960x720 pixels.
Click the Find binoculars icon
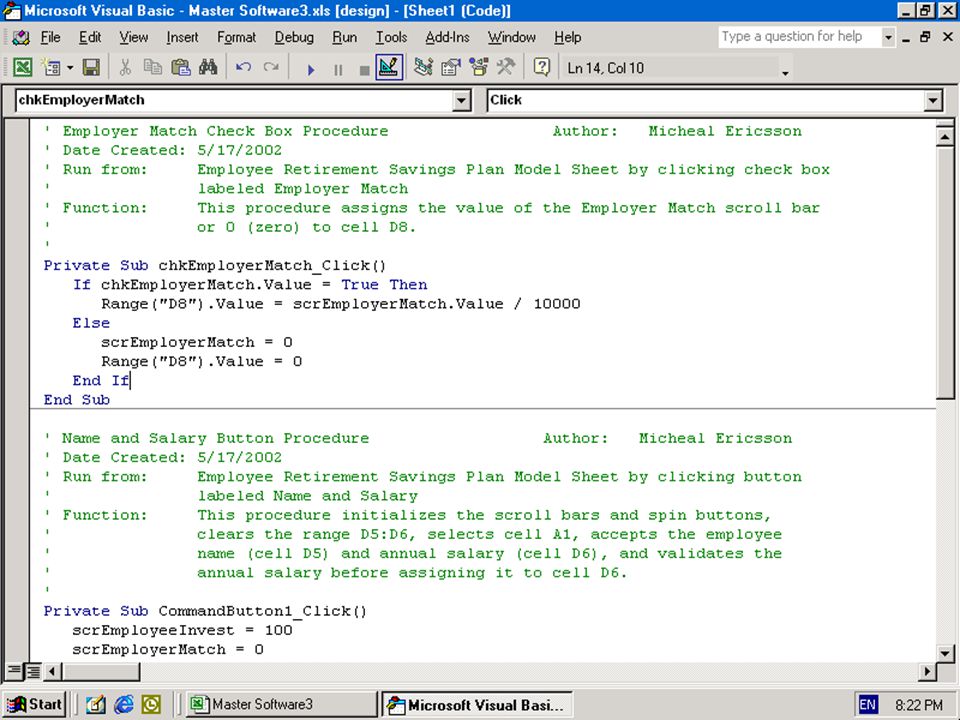208,67
